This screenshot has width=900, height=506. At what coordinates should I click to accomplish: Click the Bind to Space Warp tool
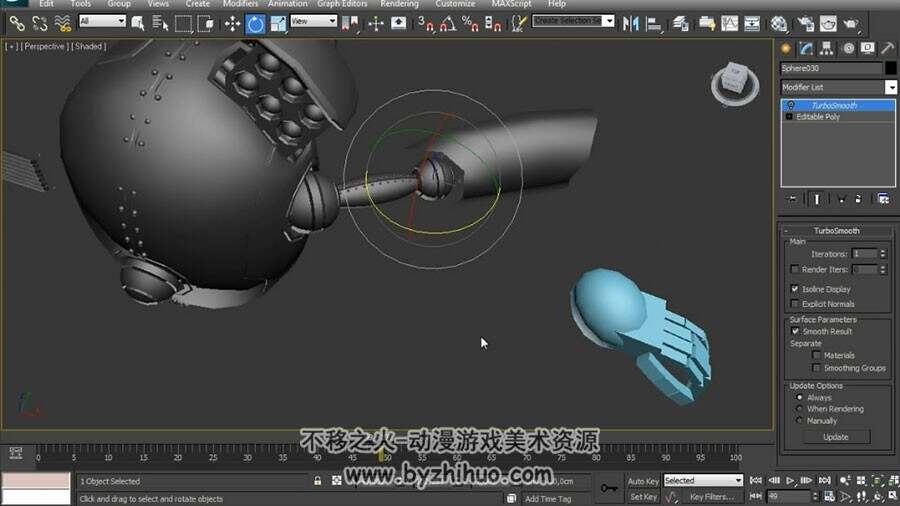pyautogui.click(x=62, y=24)
